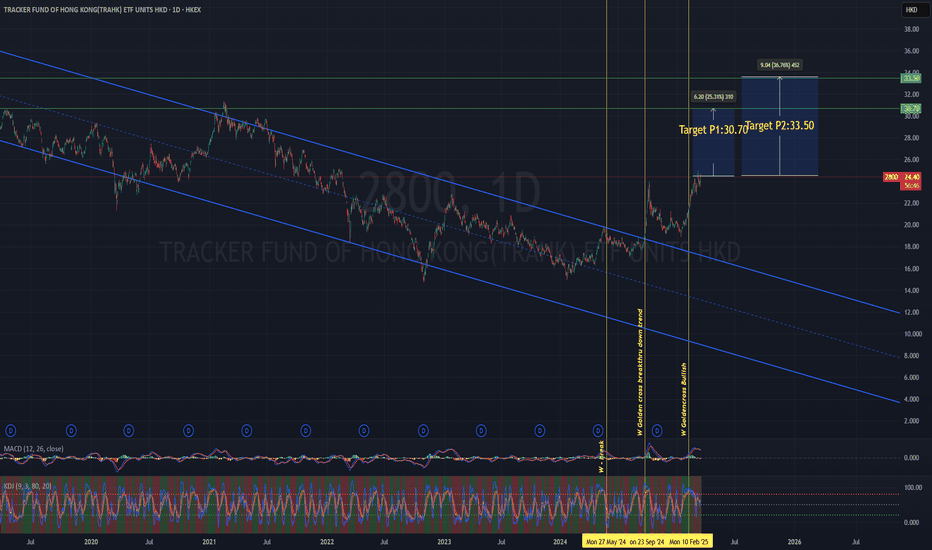Screen dimensions: 932x550
Task: Select the blue Target P2 measurement box
Action: 779,126
